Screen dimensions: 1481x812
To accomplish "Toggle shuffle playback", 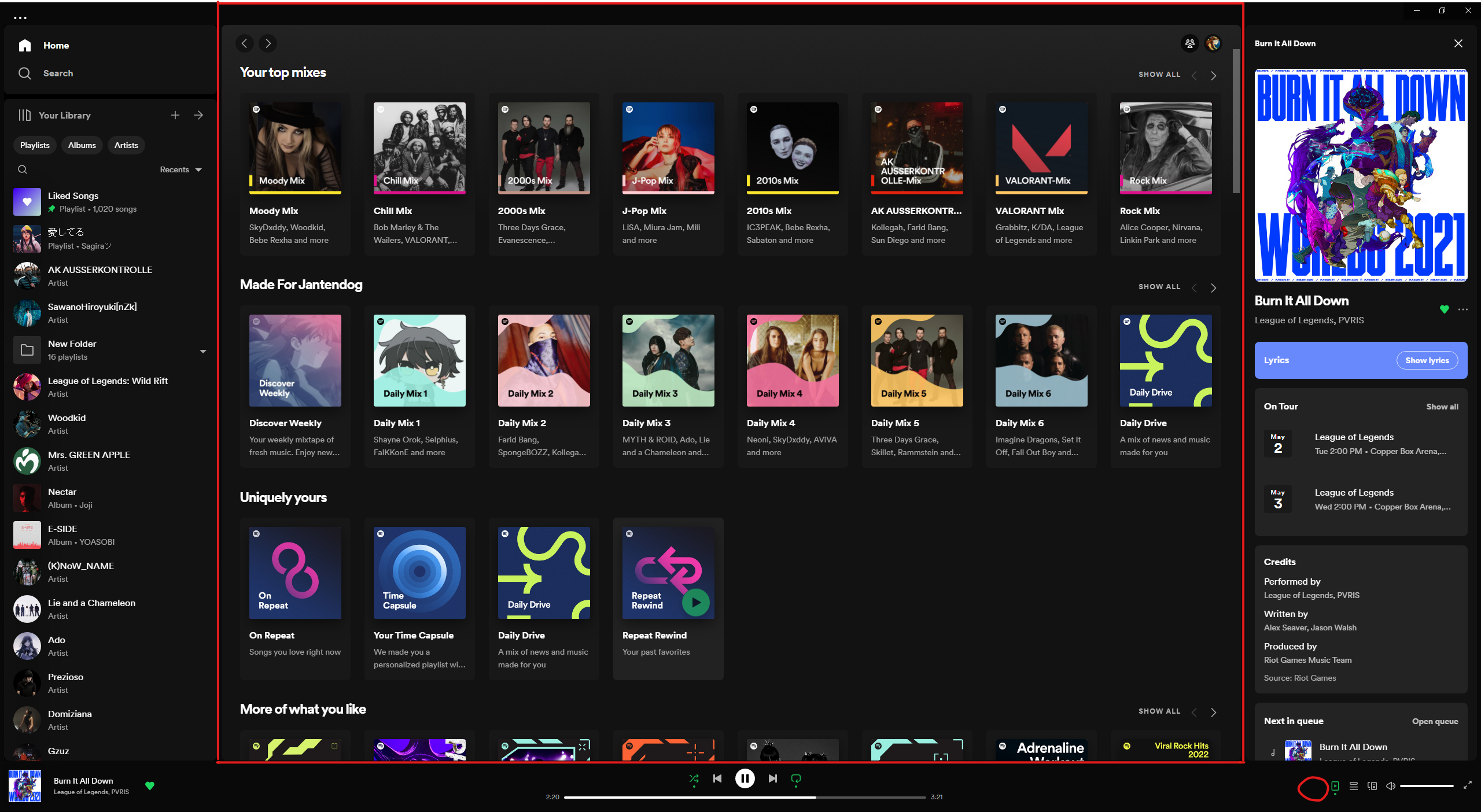I will pyautogui.click(x=694, y=778).
